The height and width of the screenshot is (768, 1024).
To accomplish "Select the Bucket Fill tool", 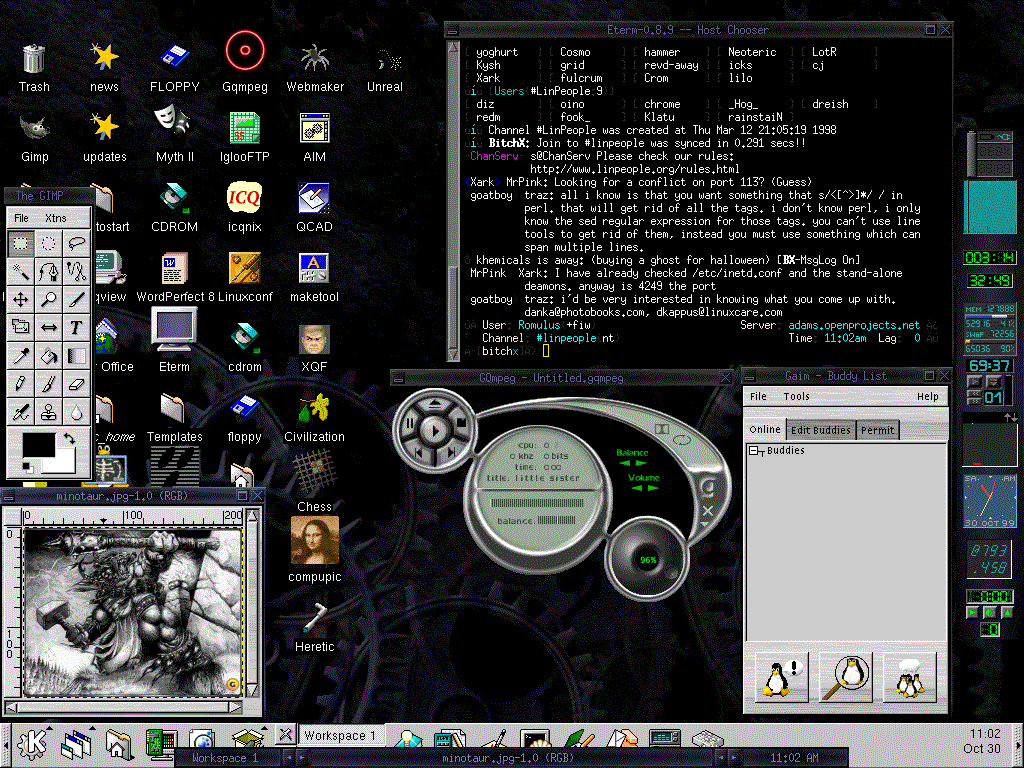I will point(48,355).
